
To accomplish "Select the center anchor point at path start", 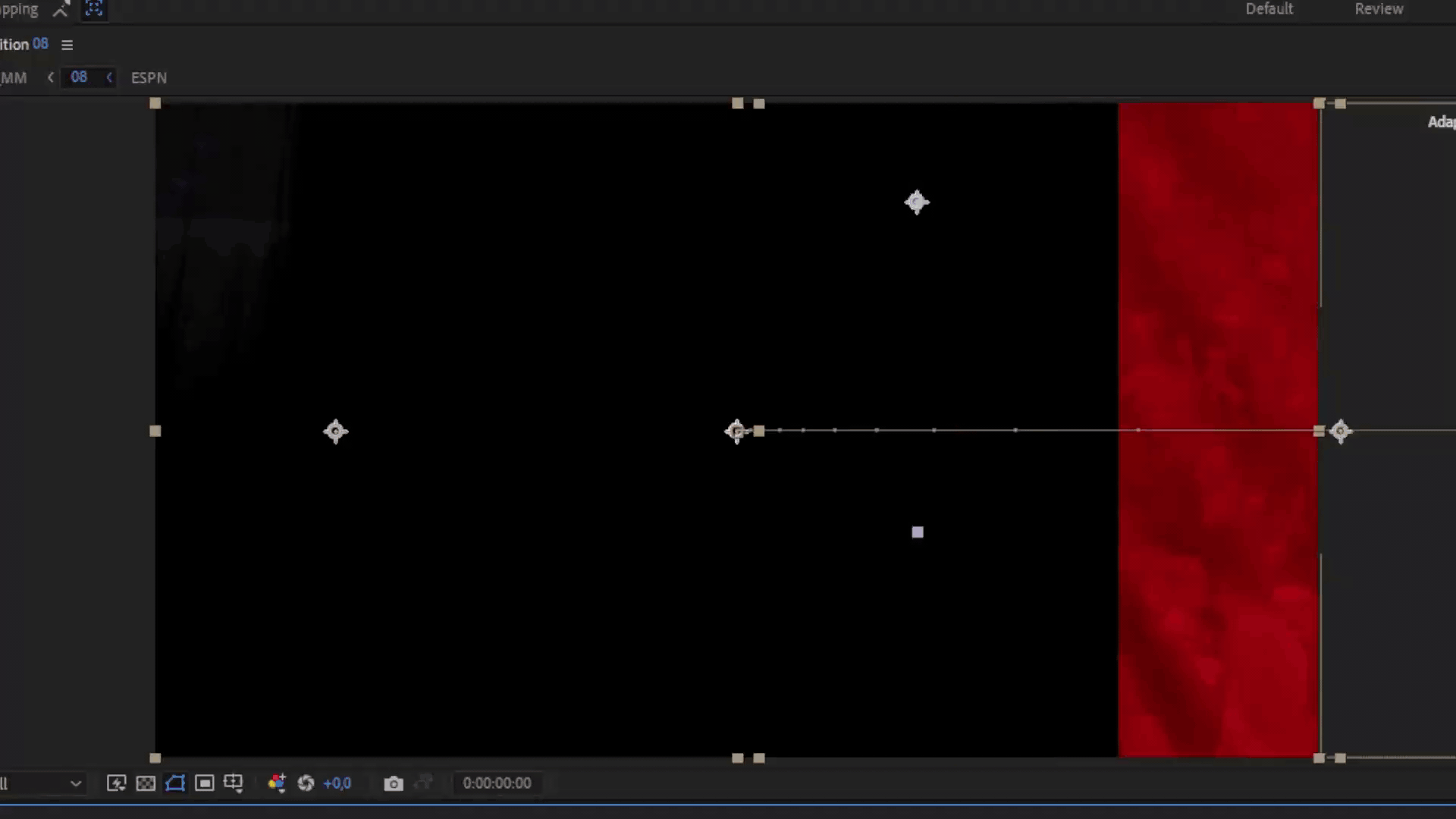I will [x=736, y=431].
